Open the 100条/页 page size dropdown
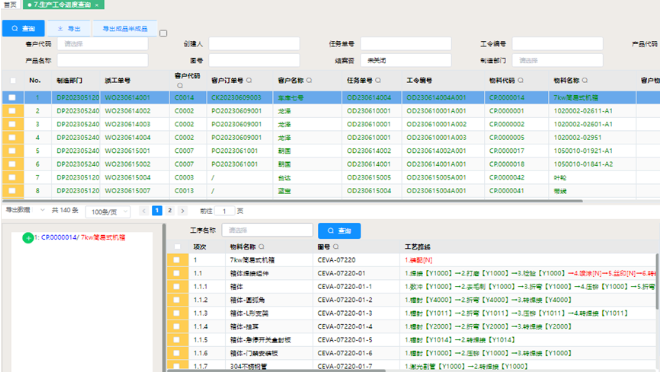This screenshot has width=661, height=375. click(108, 212)
